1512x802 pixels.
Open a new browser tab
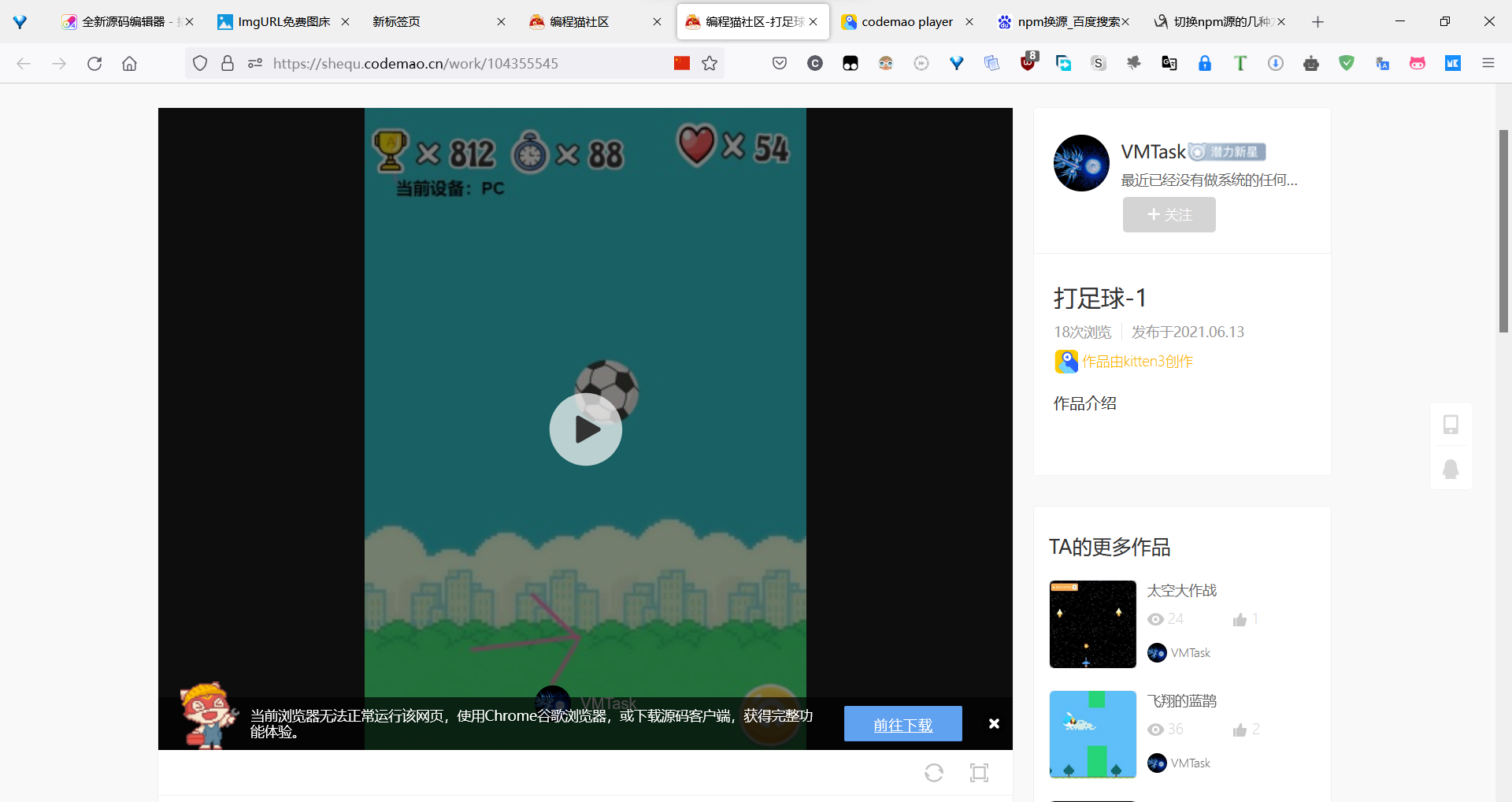1317,22
